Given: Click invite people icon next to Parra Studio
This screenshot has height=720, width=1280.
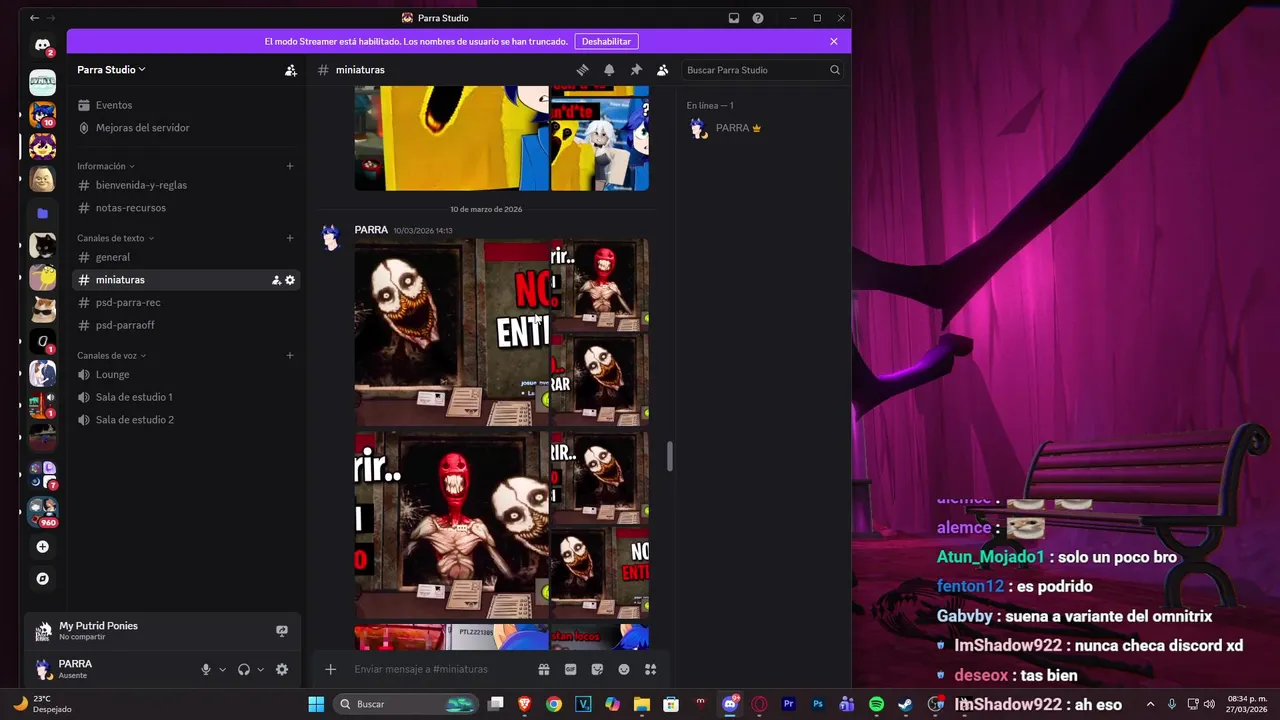Looking at the screenshot, I should pyautogui.click(x=290, y=70).
